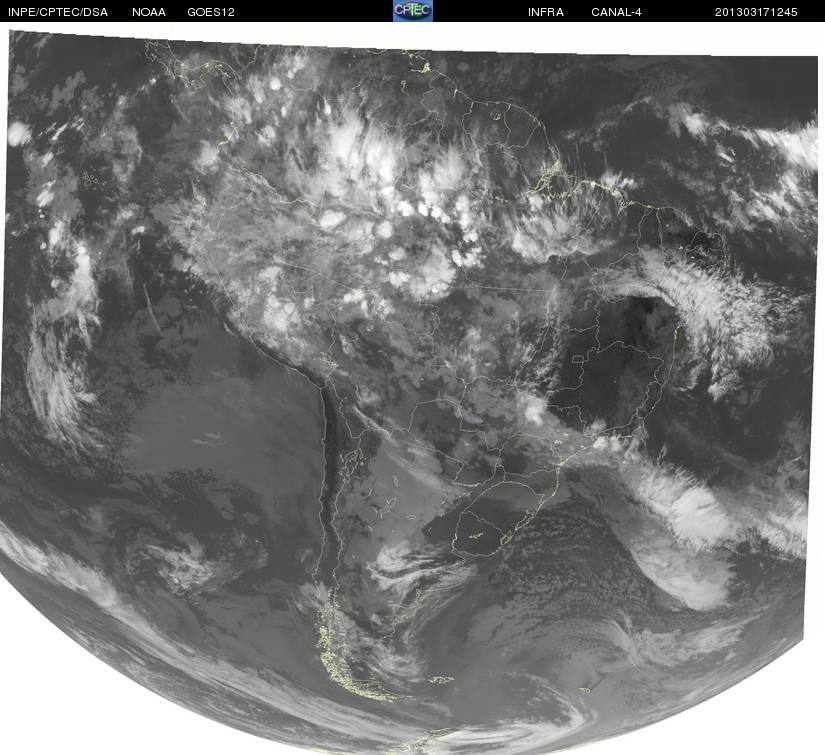Click the CPTEC logo in the header

pos(412,11)
